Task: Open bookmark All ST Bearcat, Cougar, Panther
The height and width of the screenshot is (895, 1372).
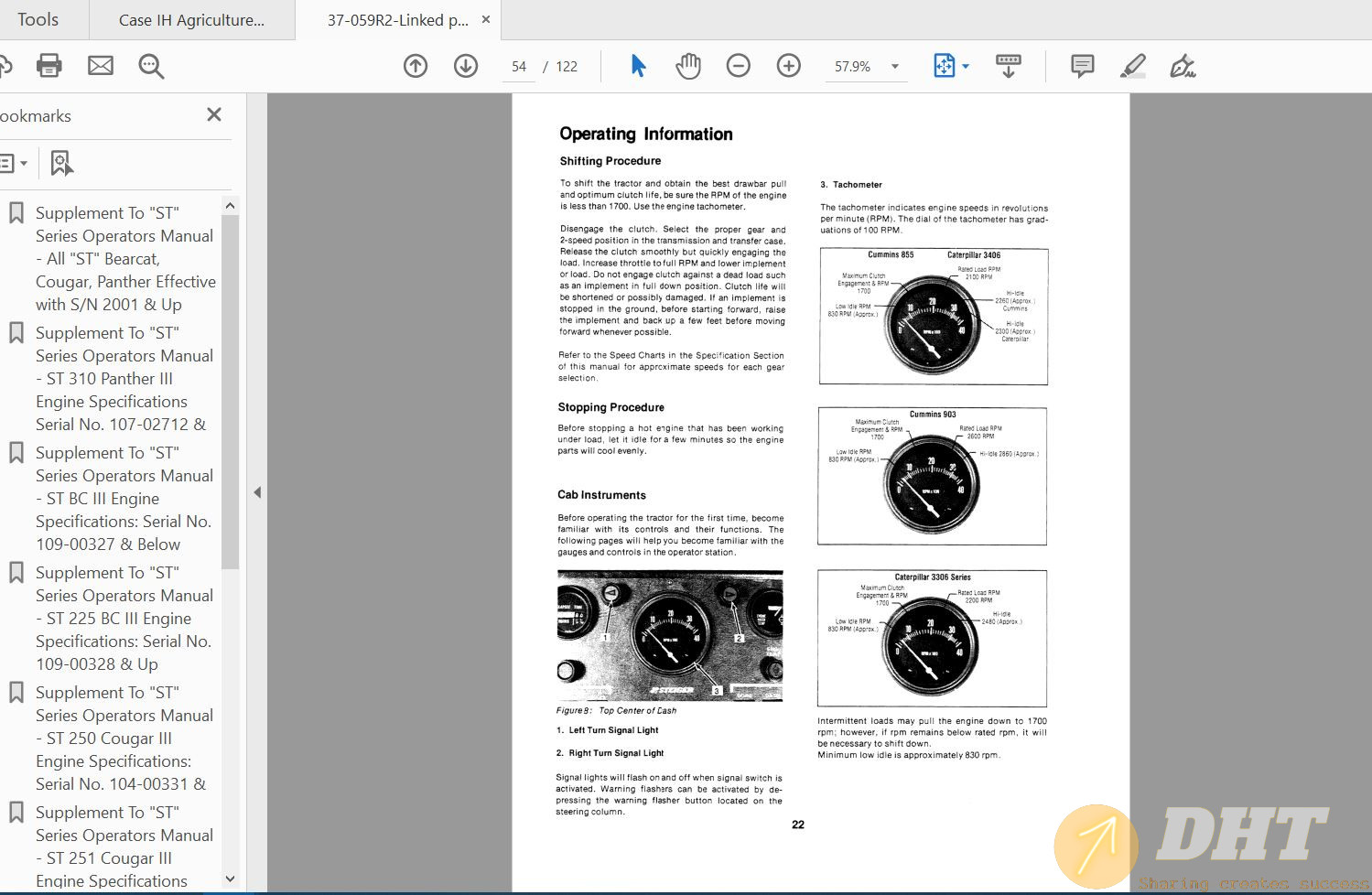Action: (125, 259)
